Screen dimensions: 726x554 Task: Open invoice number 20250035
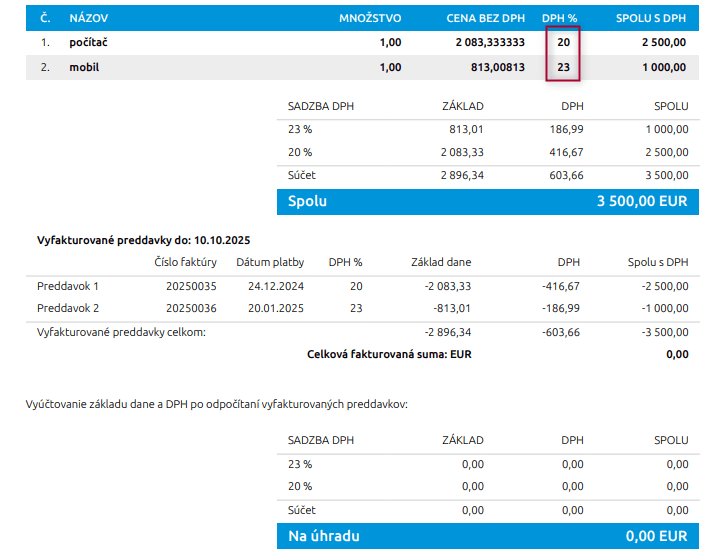[191, 286]
